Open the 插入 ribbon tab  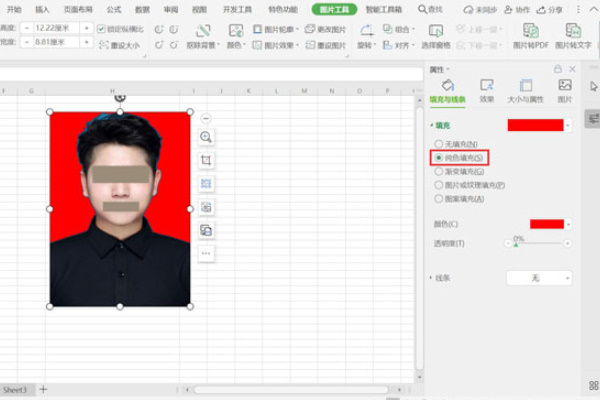tap(42, 9)
